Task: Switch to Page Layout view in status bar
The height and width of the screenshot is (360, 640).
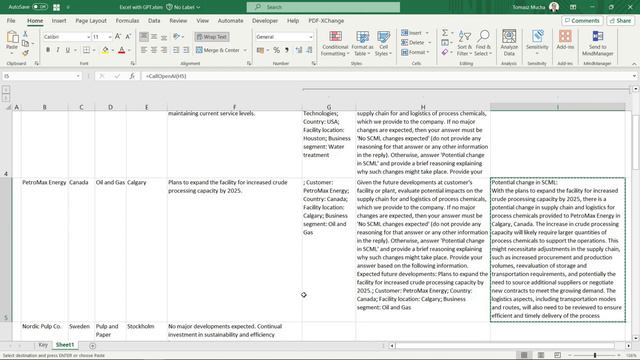Action: 541,355
